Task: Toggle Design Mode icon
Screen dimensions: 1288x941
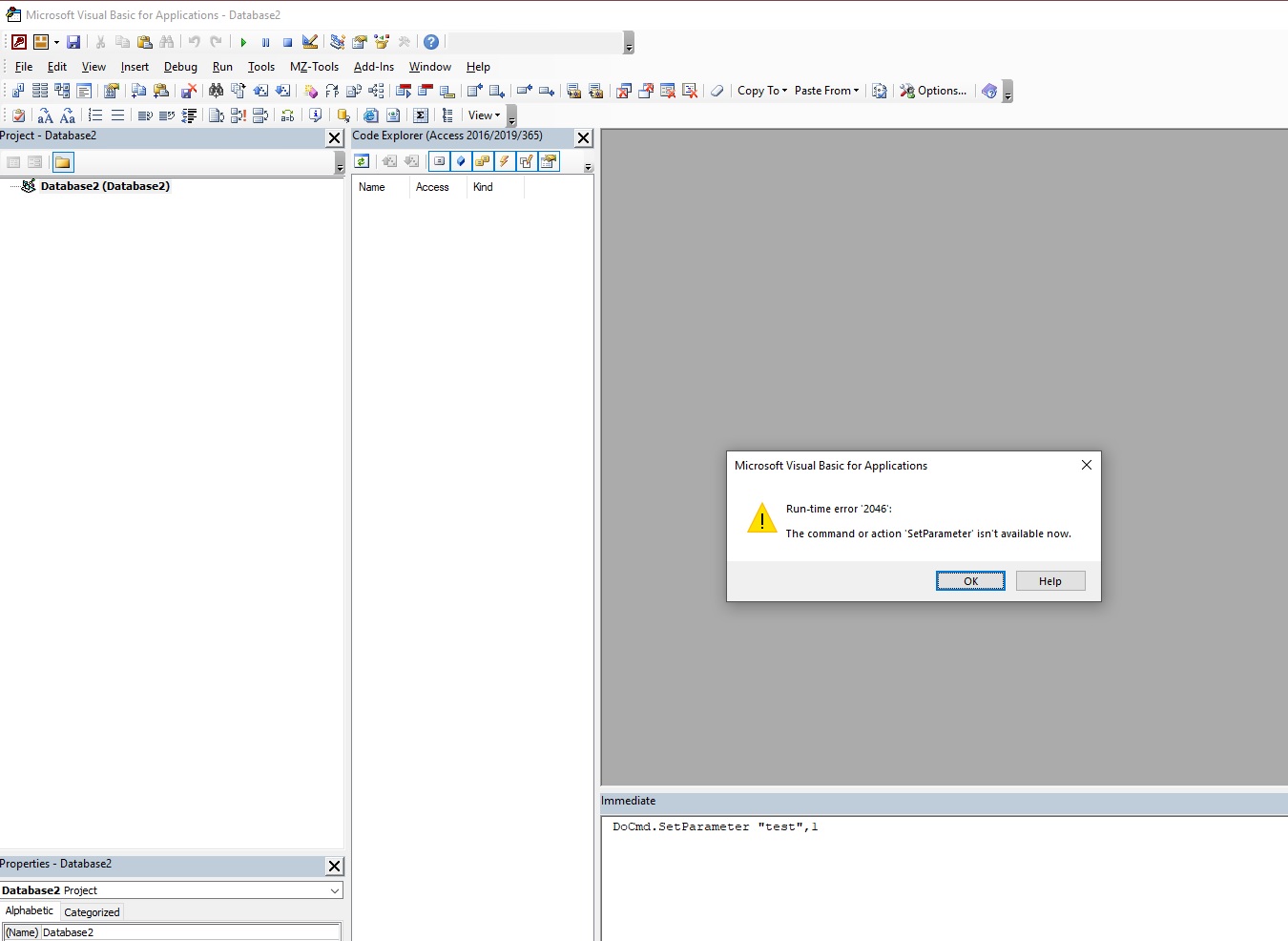Action: (x=310, y=42)
